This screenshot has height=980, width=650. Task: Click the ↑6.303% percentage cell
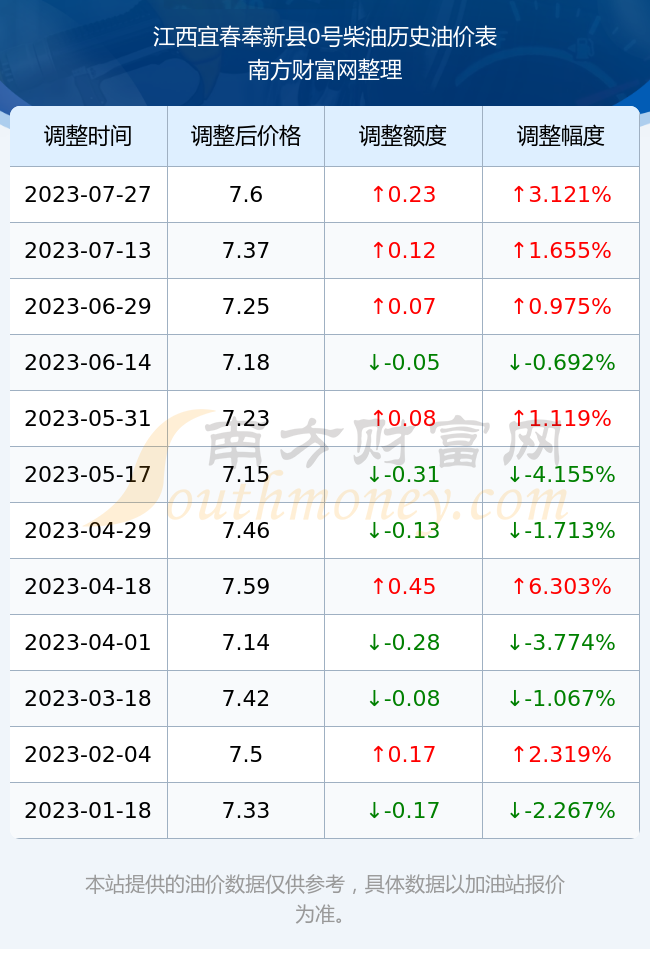(x=561, y=586)
